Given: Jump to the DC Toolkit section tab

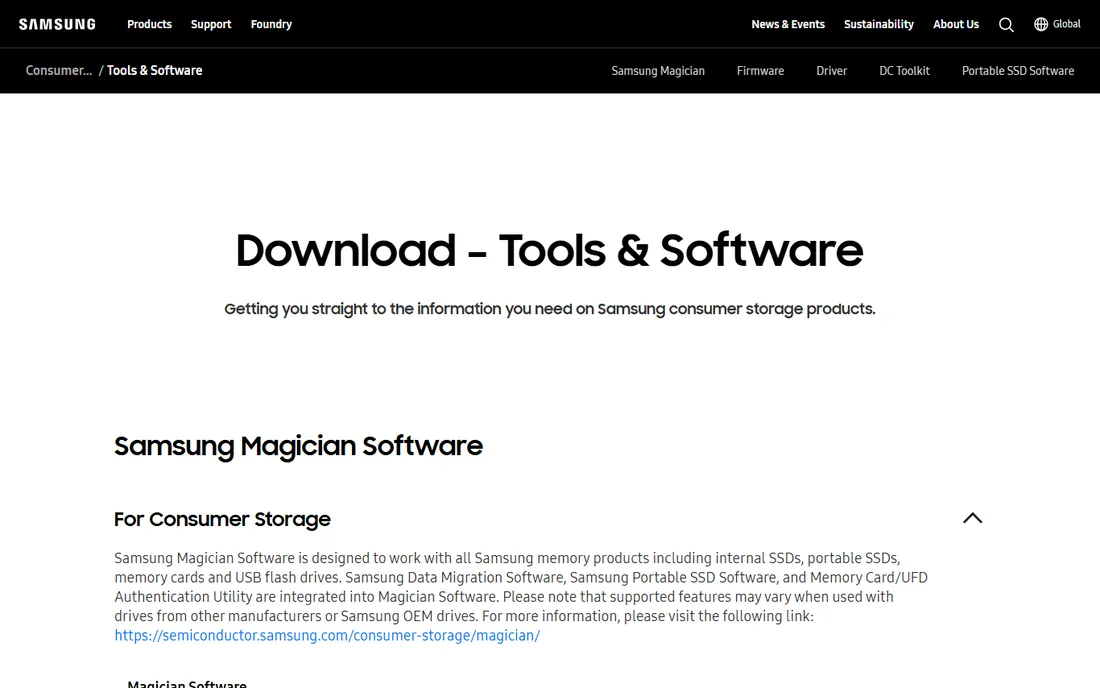Looking at the screenshot, I should pyautogui.click(x=904, y=71).
